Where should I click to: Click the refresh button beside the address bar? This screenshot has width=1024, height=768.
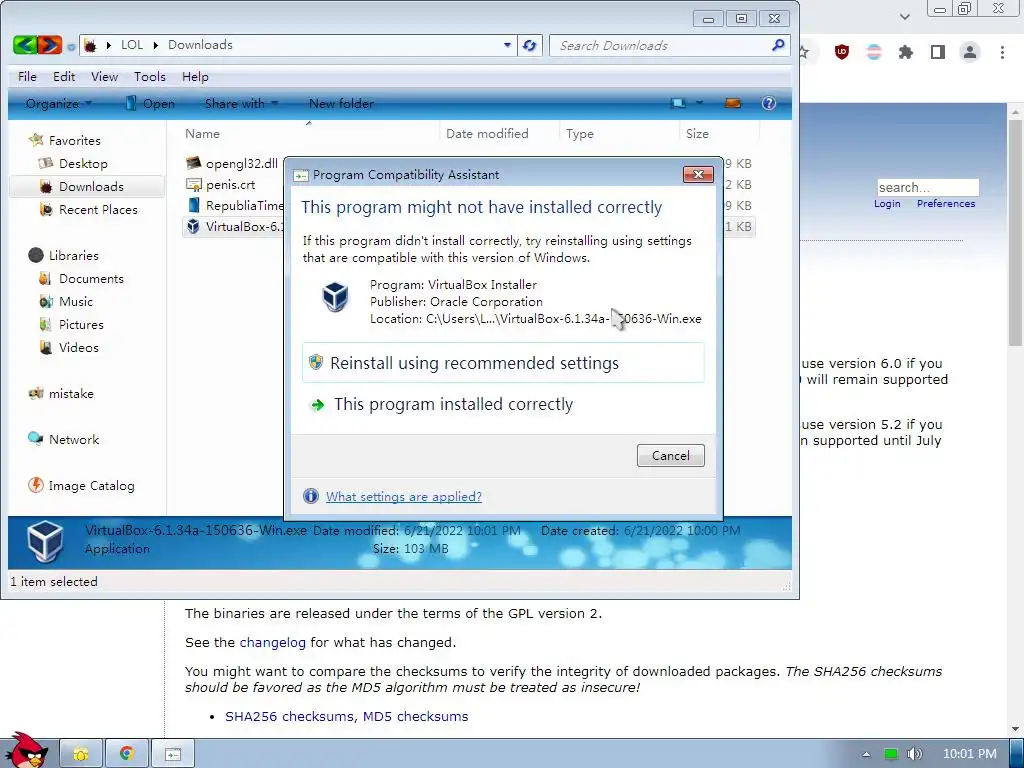530,45
